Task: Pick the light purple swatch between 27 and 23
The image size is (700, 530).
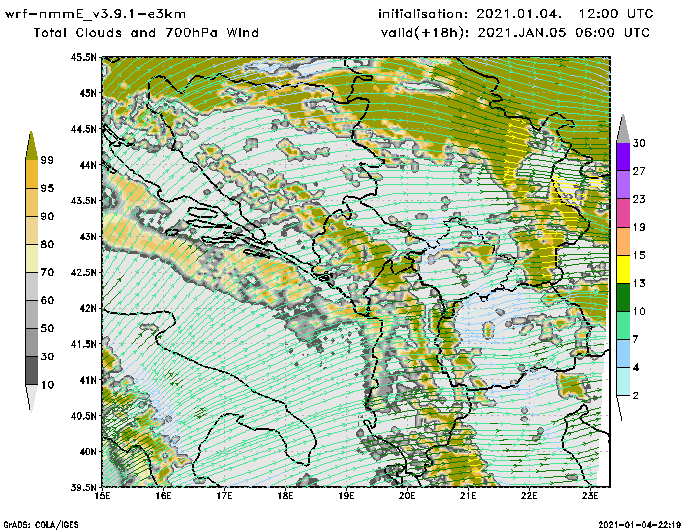Action: [623, 185]
